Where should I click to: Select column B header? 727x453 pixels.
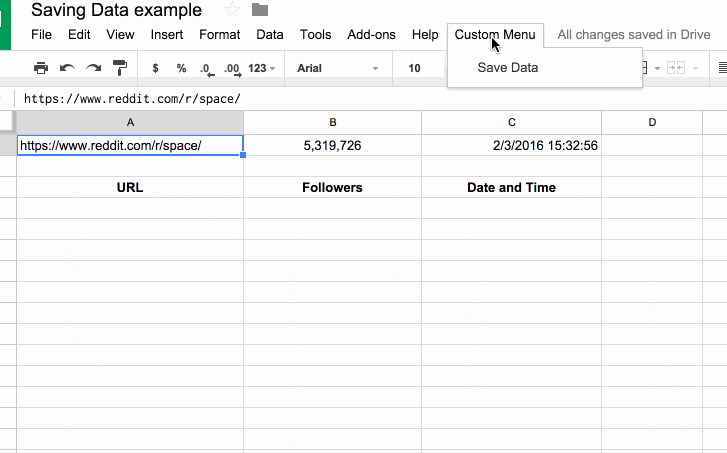(332, 122)
